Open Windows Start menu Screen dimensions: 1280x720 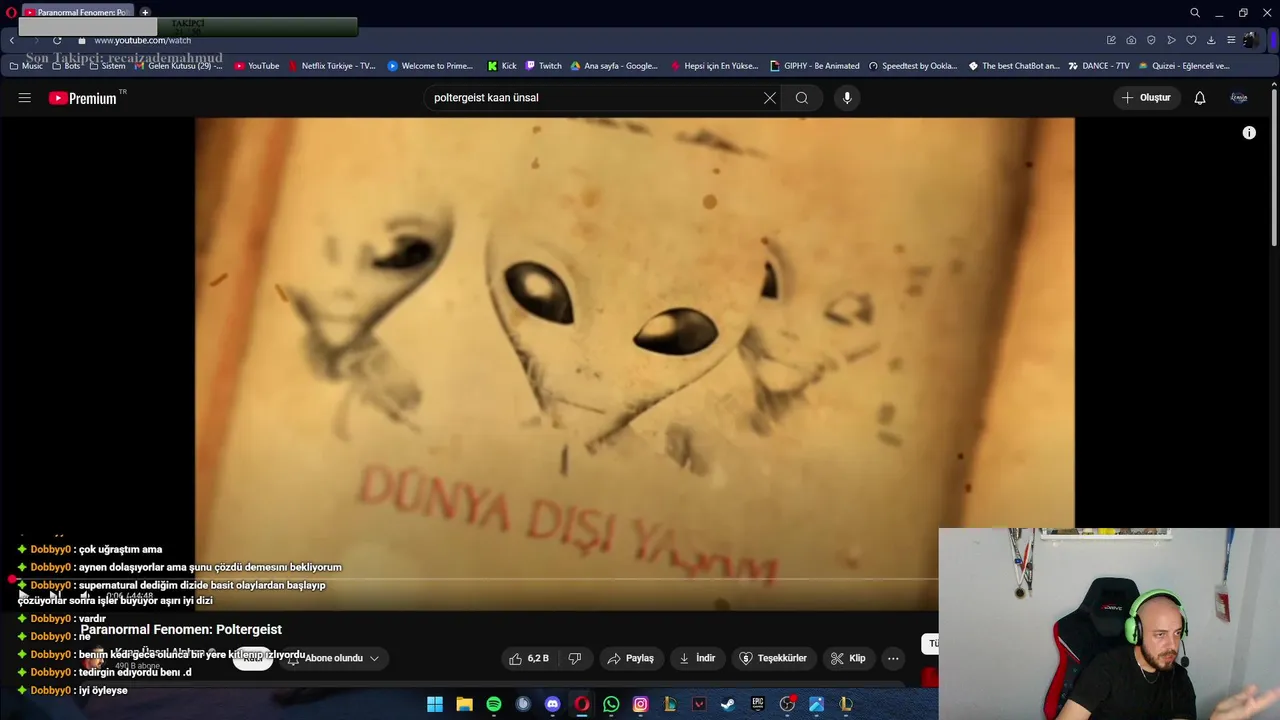(435, 704)
